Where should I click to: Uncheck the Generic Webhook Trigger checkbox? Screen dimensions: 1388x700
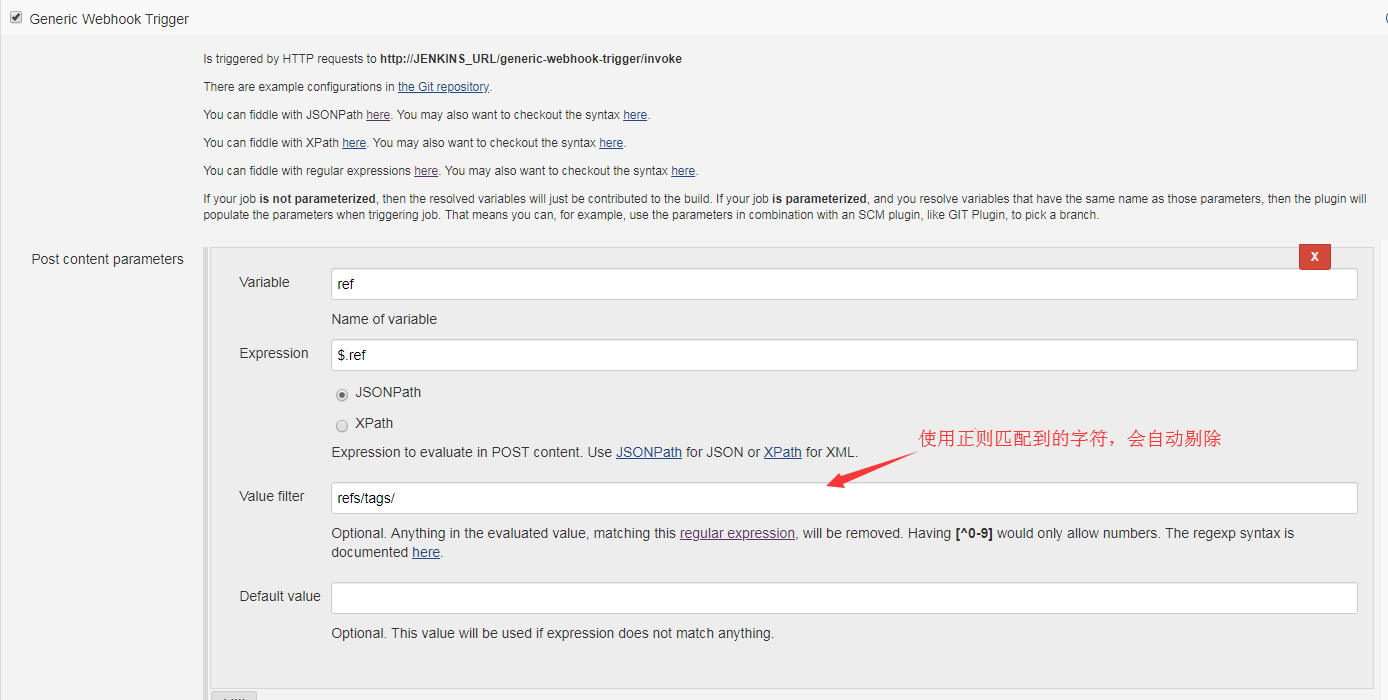[x=16, y=18]
